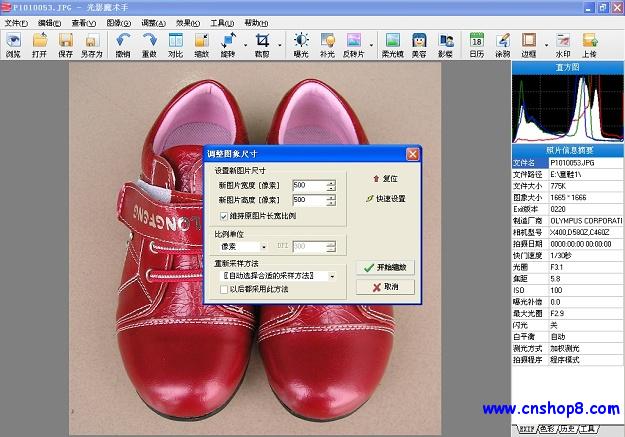
Task: Switch to the 色彩 tab
Action: click(x=547, y=429)
